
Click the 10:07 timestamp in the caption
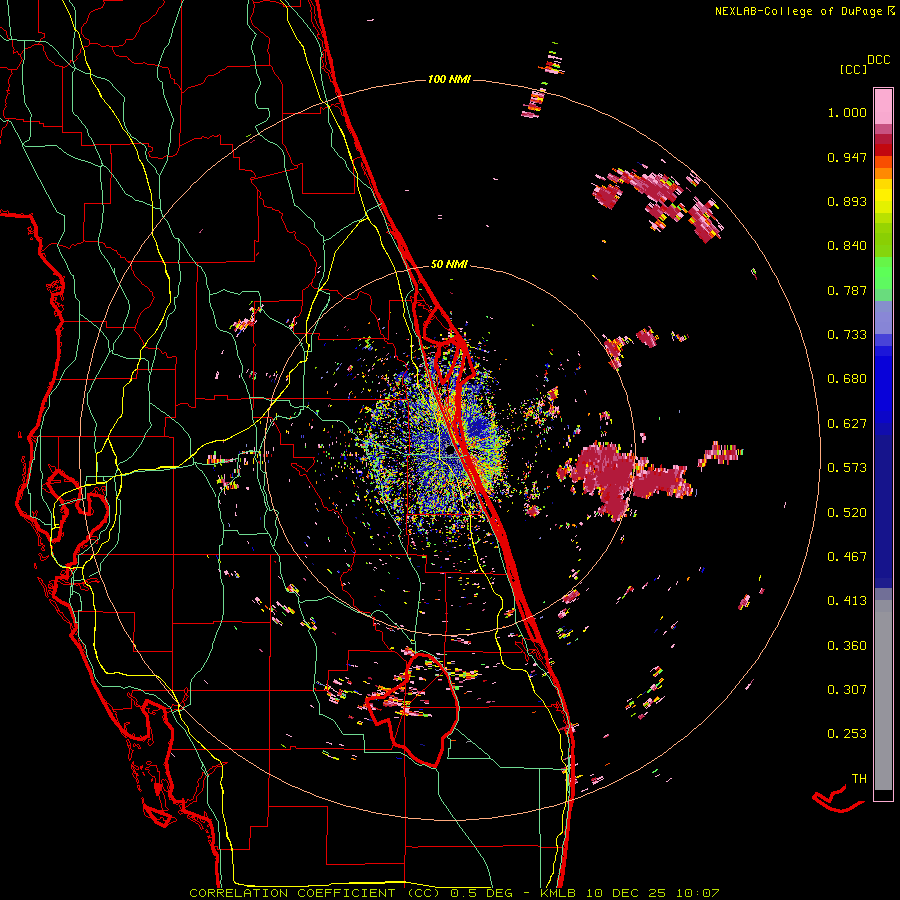697,893
